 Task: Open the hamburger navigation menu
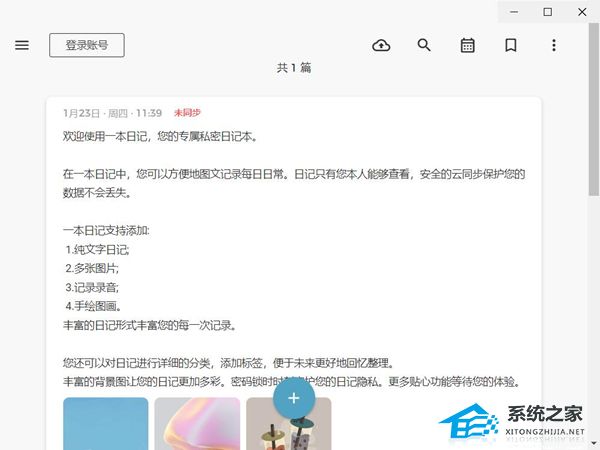[x=22, y=45]
